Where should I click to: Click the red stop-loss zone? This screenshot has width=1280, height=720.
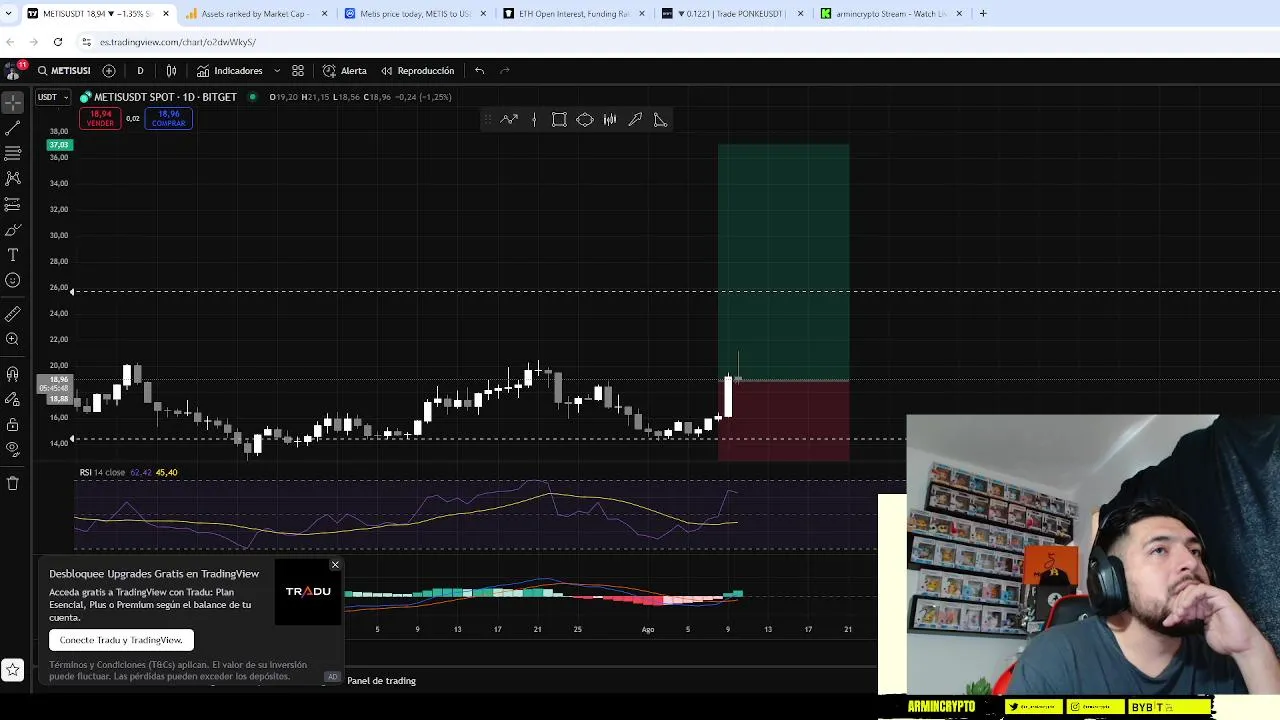pyautogui.click(x=784, y=421)
